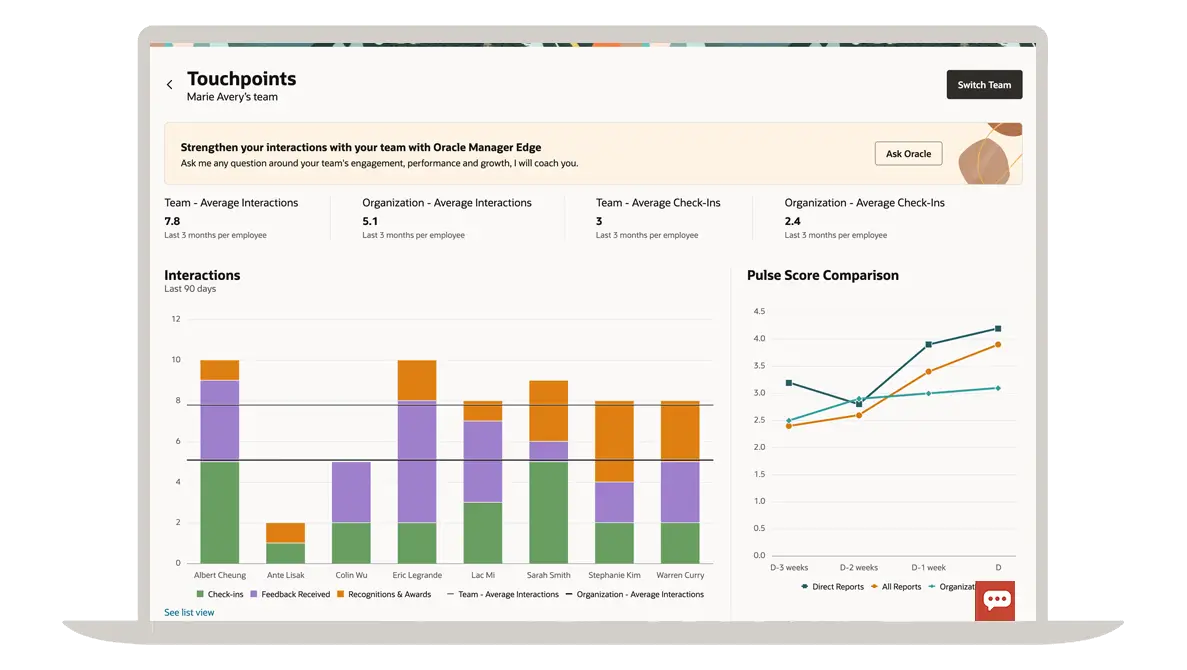Image resolution: width=1187 pixels, height=670 pixels.
Task: Click the back arrow beside Touchpoints
Action: pyautogui.click(x=169, y=85)
